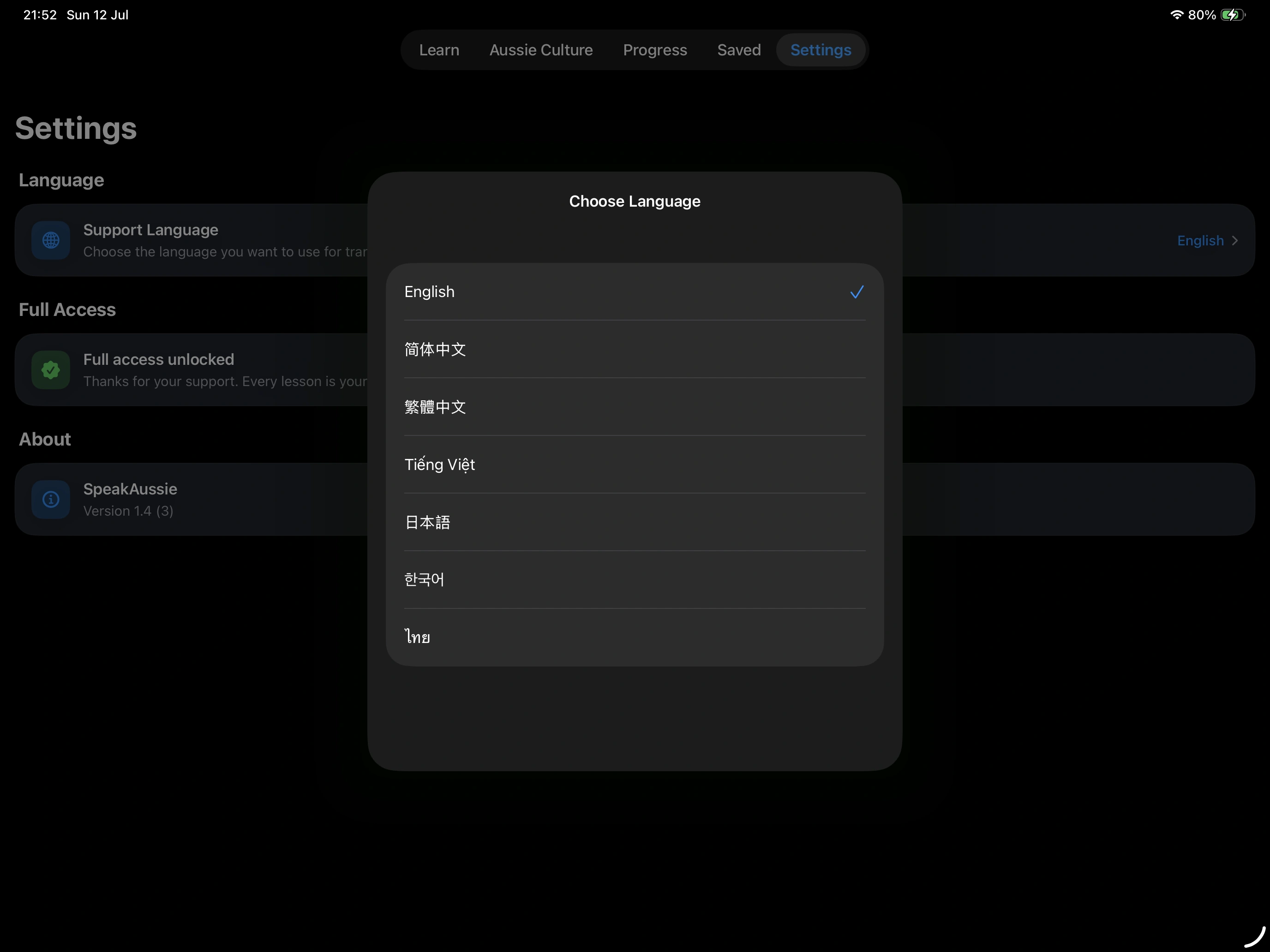Choose ไทย from the language list

coord(635,637)
